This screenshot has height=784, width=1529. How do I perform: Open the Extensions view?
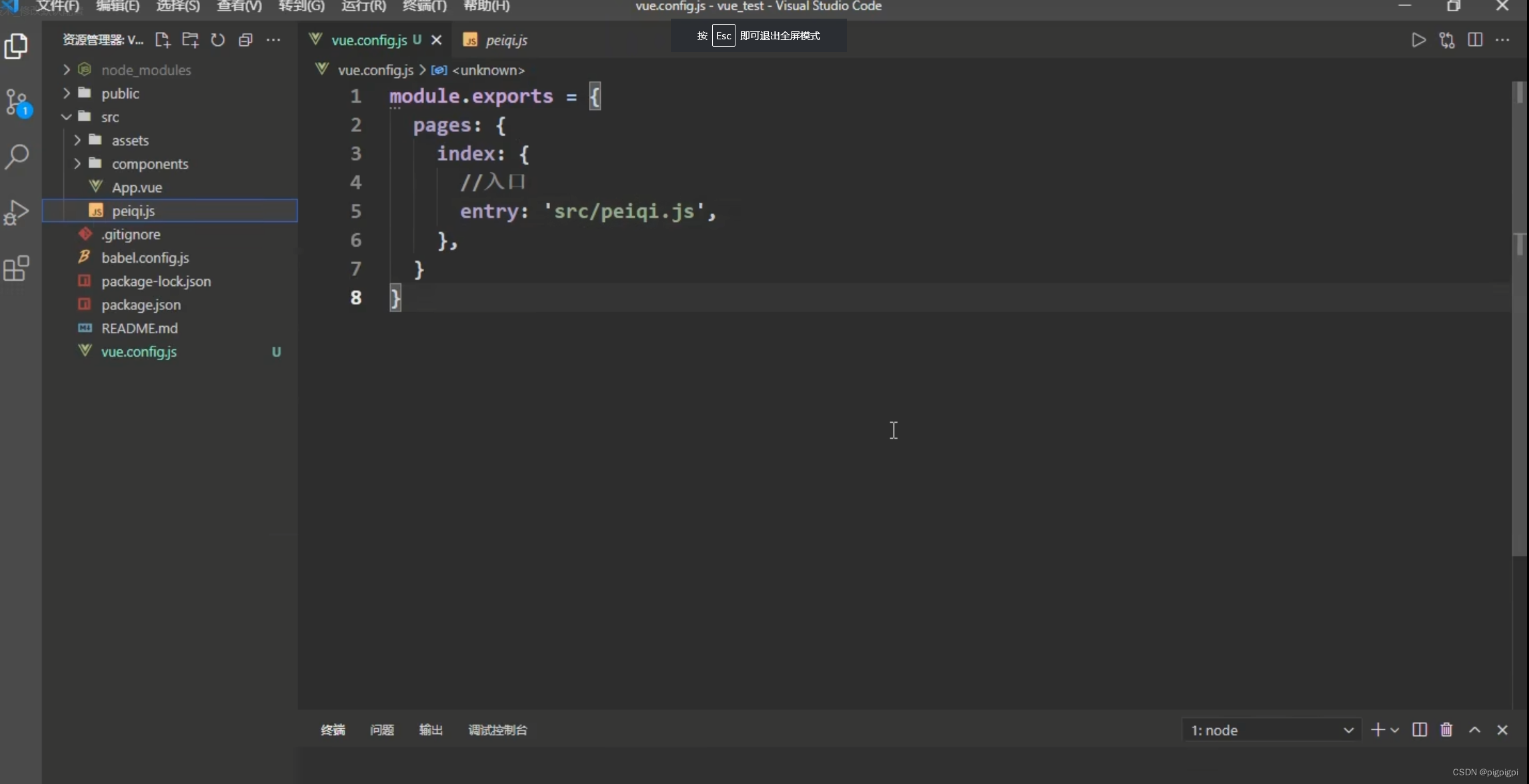[16, 269]
